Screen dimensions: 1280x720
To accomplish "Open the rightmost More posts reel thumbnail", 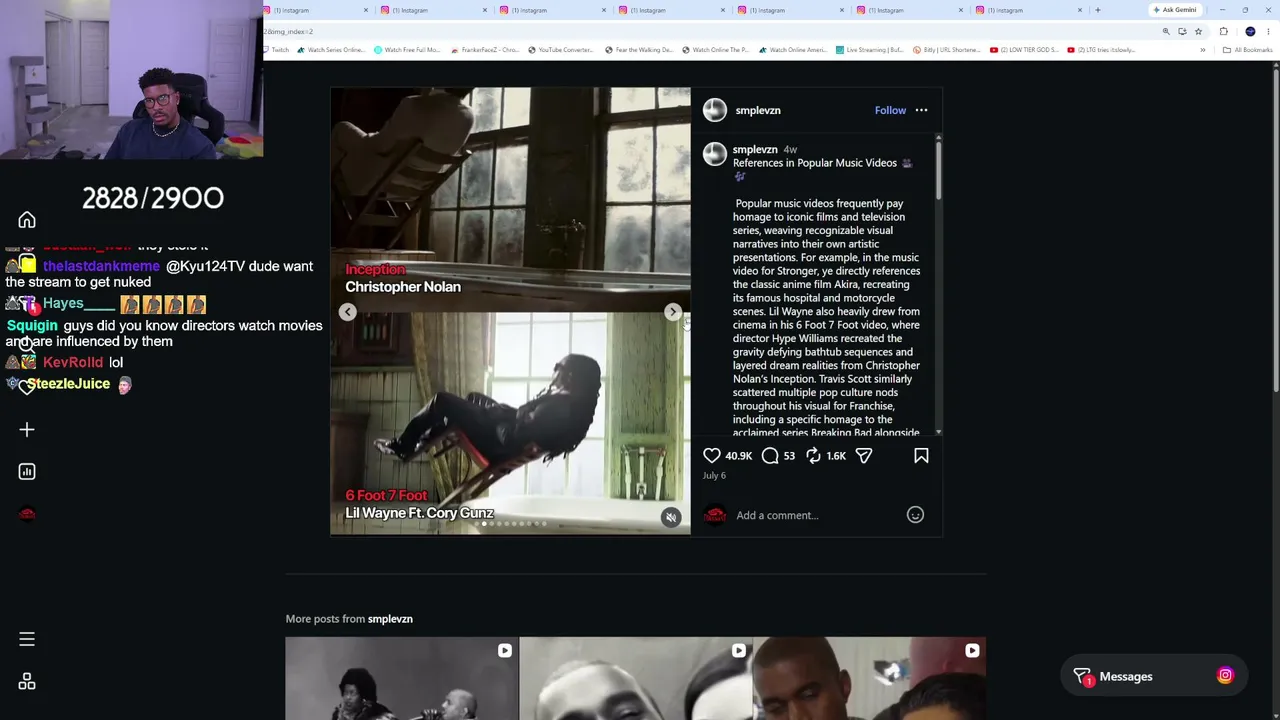I will [x=870, y=679].
